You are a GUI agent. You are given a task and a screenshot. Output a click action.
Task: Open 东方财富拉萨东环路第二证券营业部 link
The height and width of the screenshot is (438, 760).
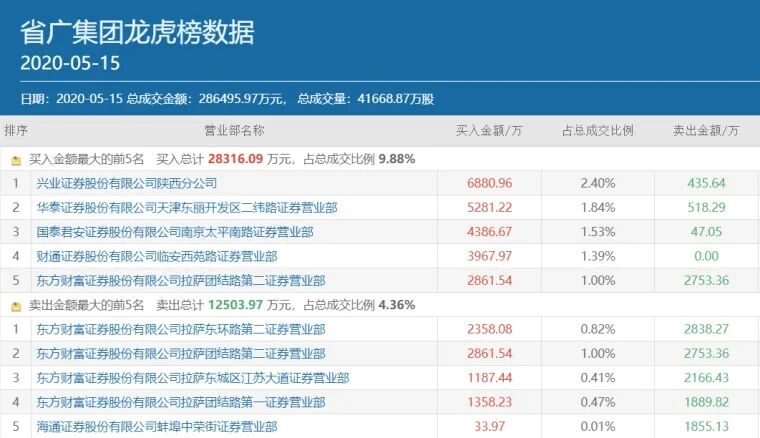click(x=181, y=329)
